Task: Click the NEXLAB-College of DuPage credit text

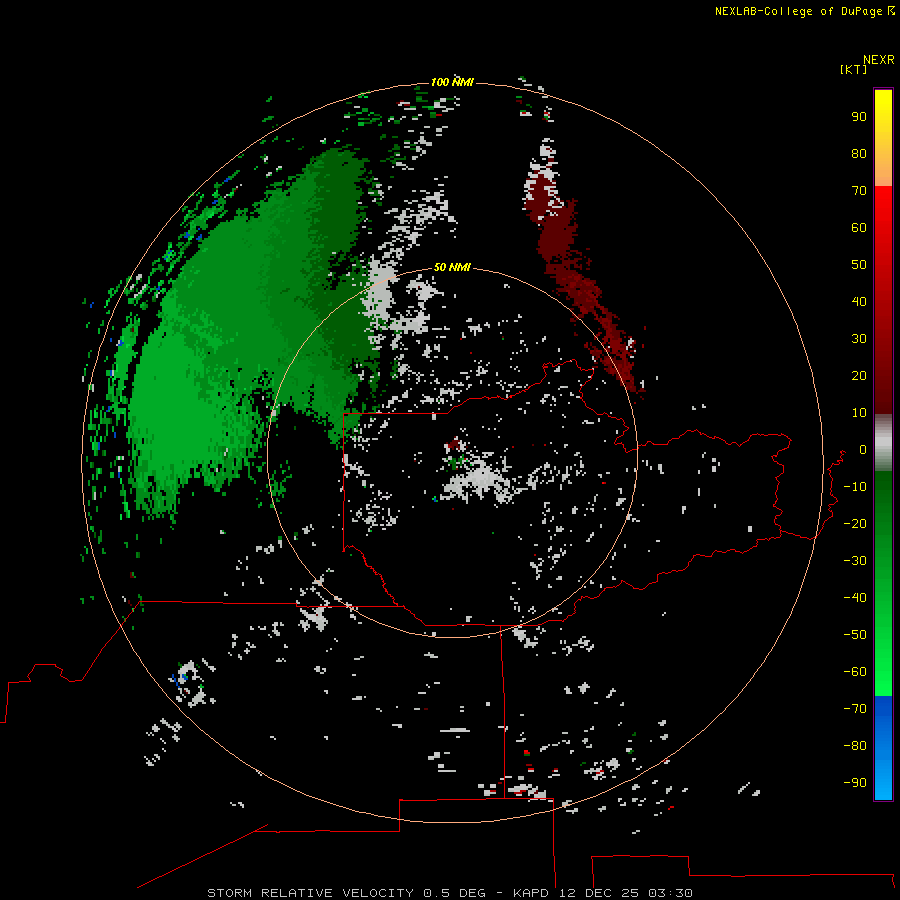Action: (804, 11)
